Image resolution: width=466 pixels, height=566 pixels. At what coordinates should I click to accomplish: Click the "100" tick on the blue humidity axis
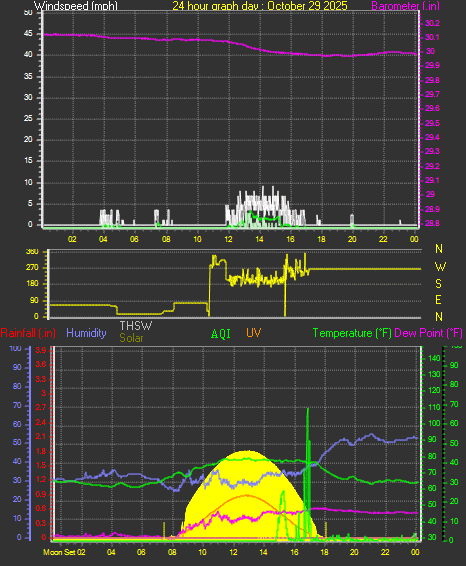point(16,348)
